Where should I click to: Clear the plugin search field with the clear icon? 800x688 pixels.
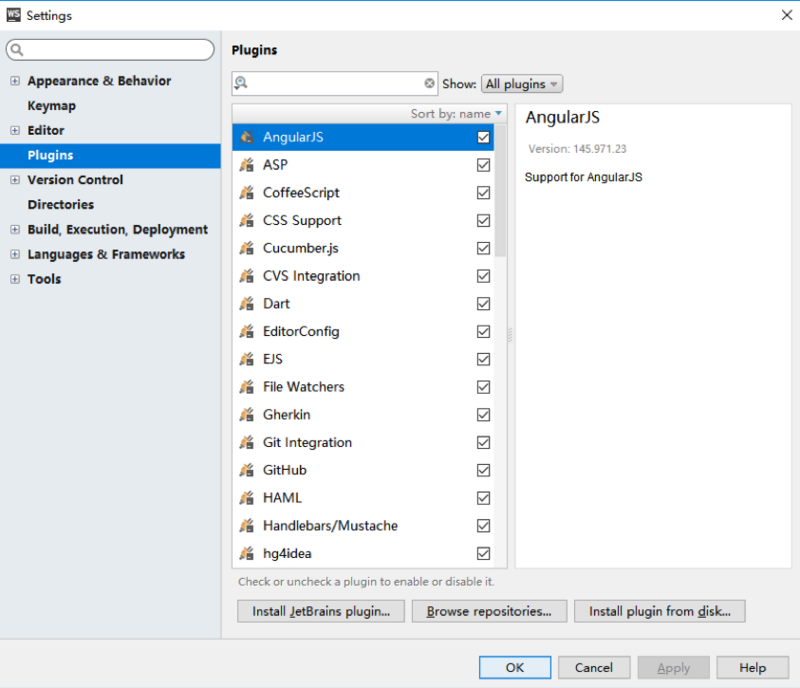click(x=430, y=83)
